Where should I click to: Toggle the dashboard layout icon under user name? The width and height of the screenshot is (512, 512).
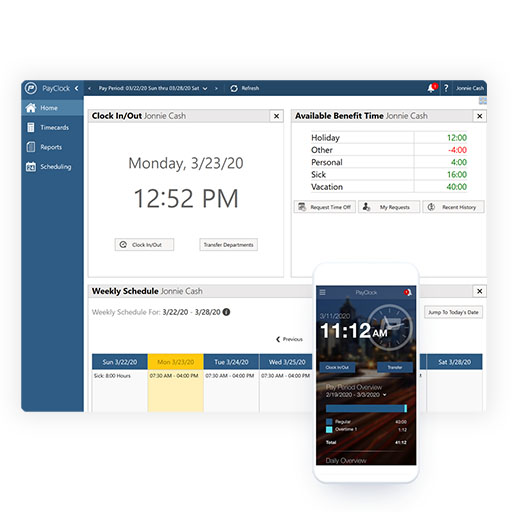482,101
